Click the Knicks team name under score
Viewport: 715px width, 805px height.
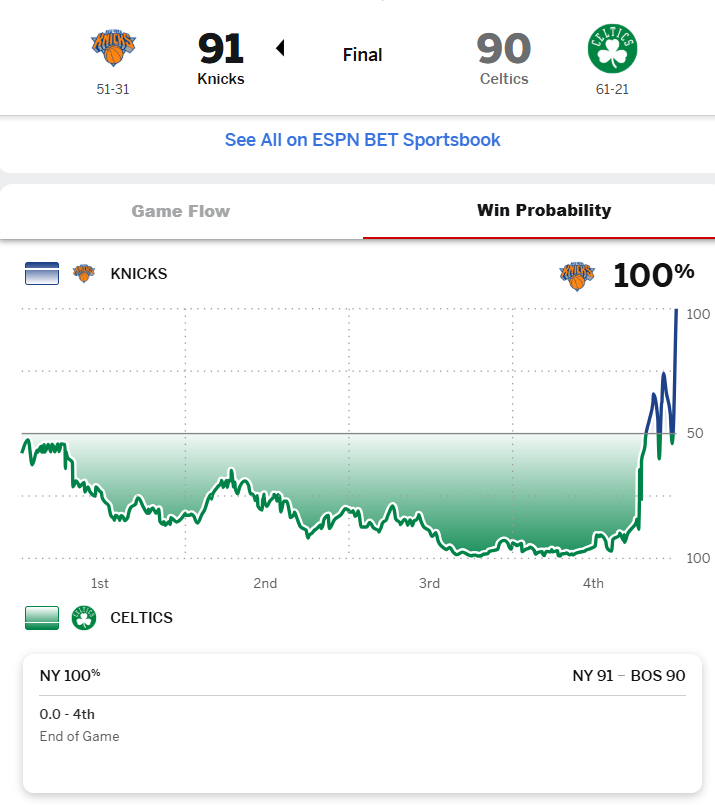(x=221, y=79)
